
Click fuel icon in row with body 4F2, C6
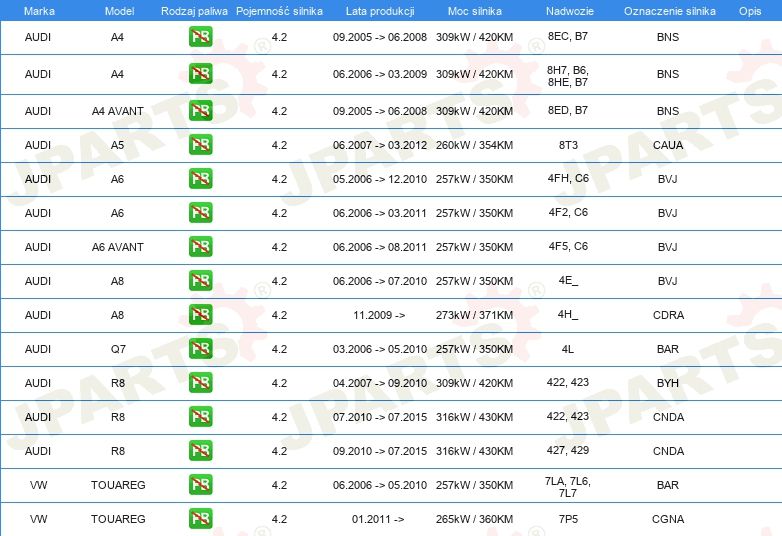tap(200, 212)
